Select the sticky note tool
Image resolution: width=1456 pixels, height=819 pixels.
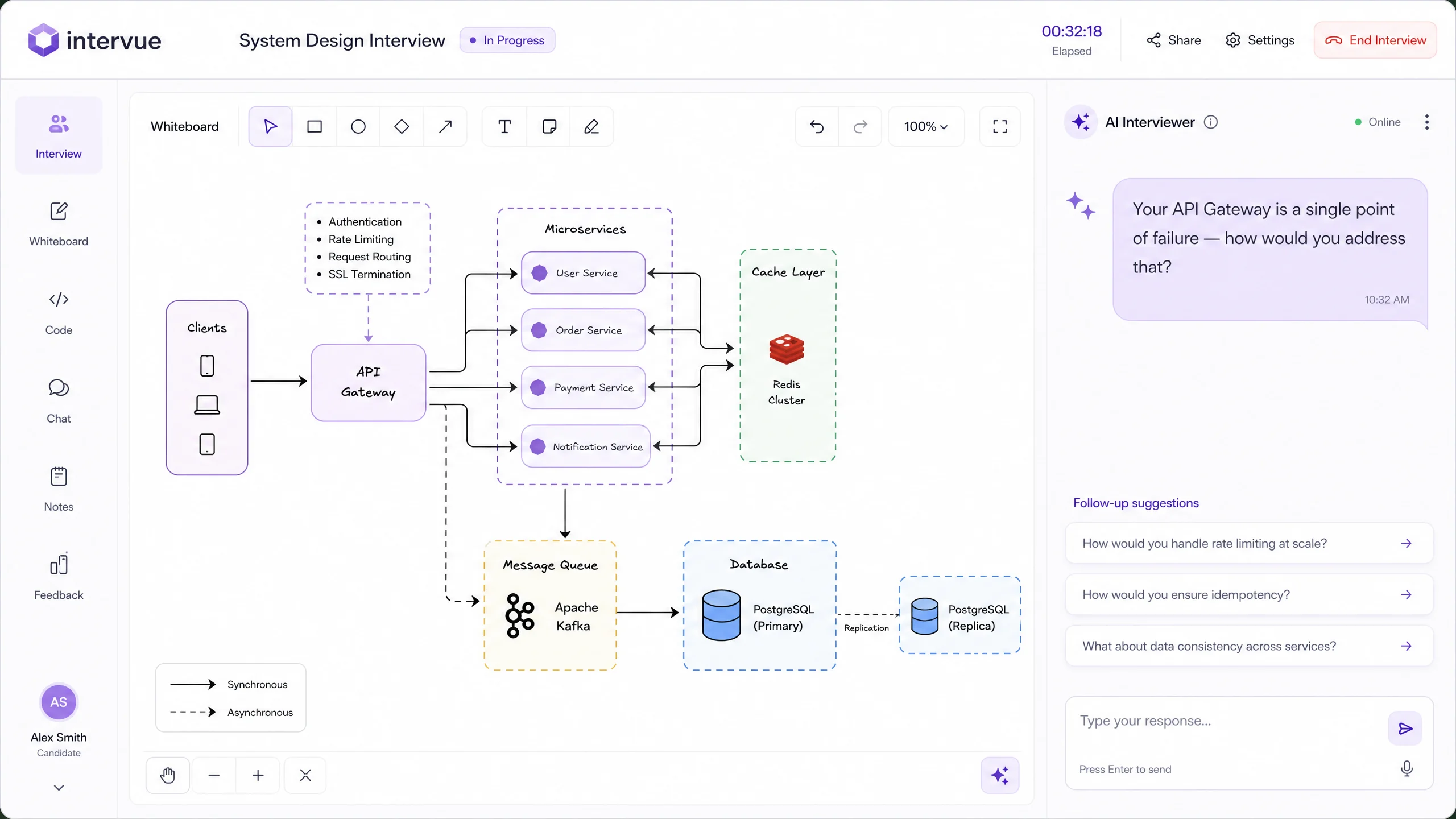tap(549, 126)
